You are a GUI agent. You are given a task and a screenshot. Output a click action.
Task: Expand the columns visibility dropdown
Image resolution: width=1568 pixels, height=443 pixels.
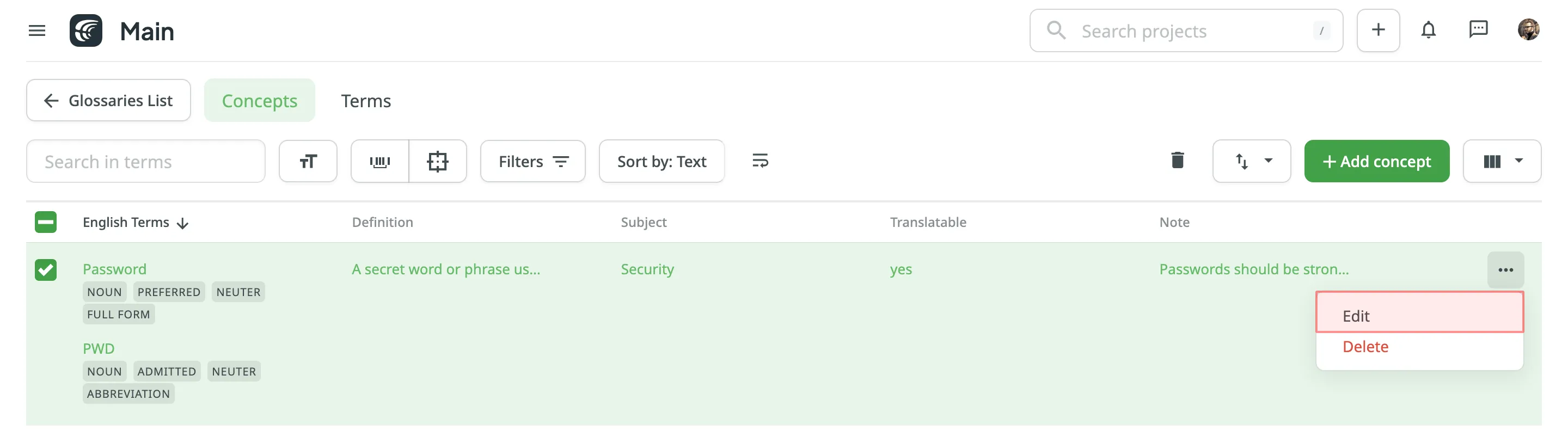coord(1502,161)
